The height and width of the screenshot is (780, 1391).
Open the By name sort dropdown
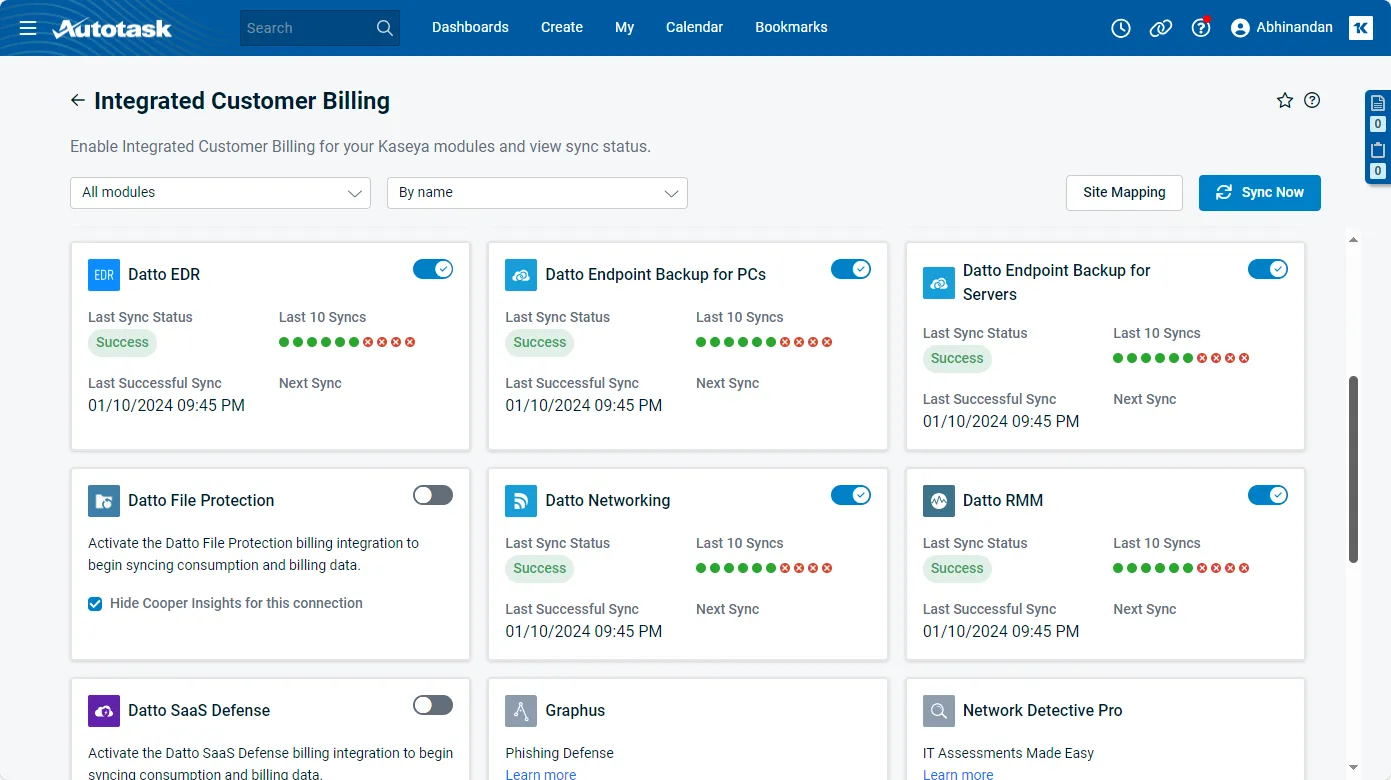pos(537,193)
